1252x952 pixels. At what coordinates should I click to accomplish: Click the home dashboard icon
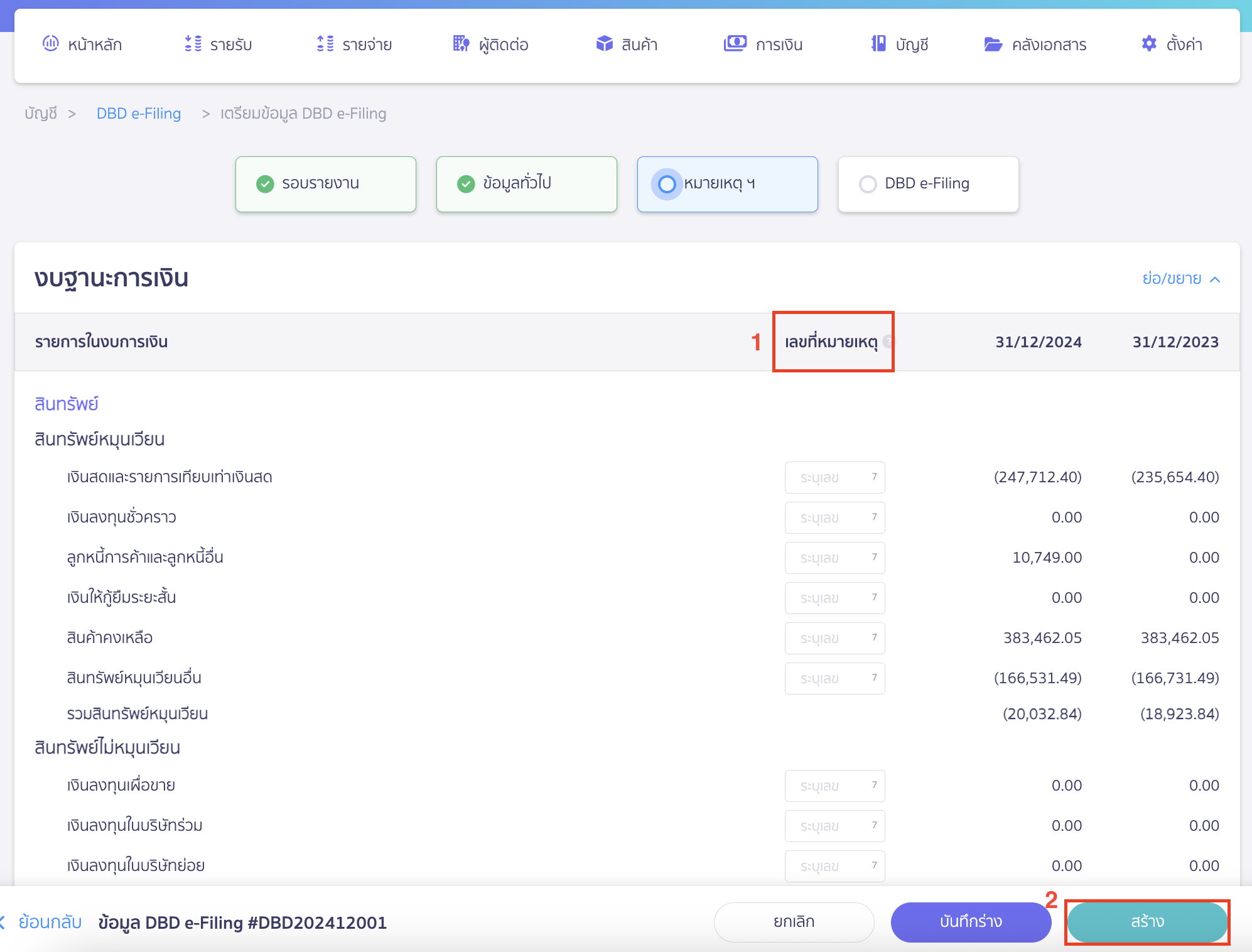point(50,43)
